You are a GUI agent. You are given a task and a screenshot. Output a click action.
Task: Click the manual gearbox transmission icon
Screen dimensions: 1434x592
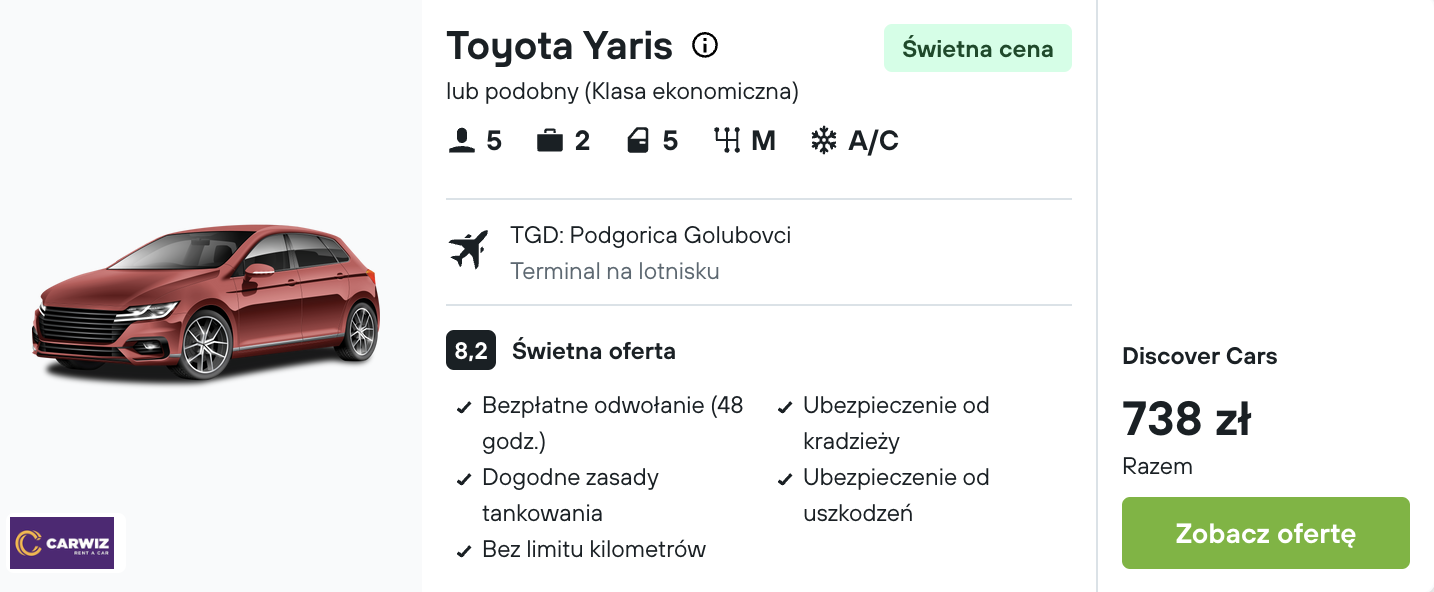727,141
